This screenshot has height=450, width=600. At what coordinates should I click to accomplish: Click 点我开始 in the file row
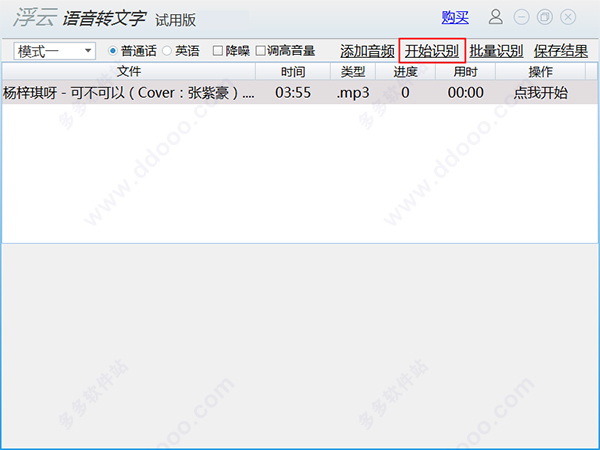pos(541,93)
